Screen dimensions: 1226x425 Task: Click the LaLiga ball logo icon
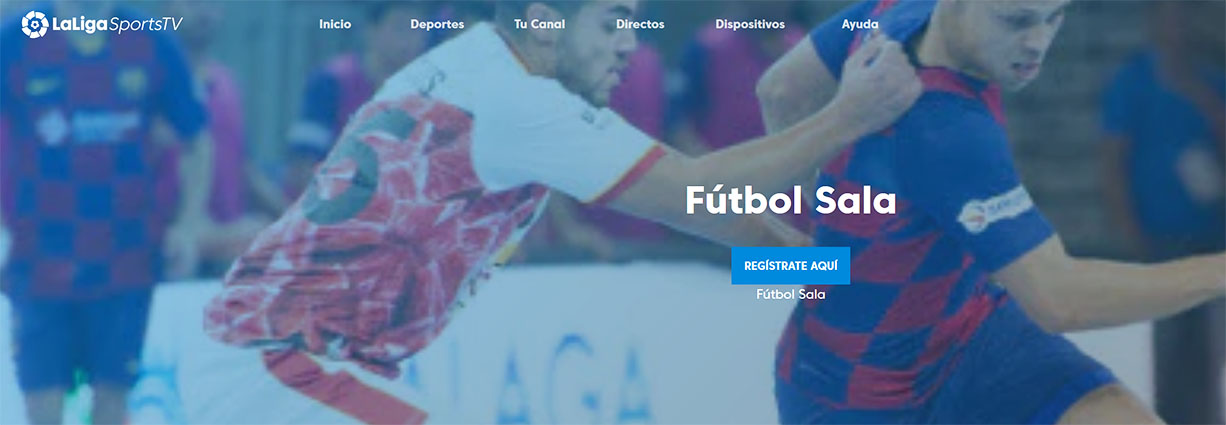tap(35, 24)
